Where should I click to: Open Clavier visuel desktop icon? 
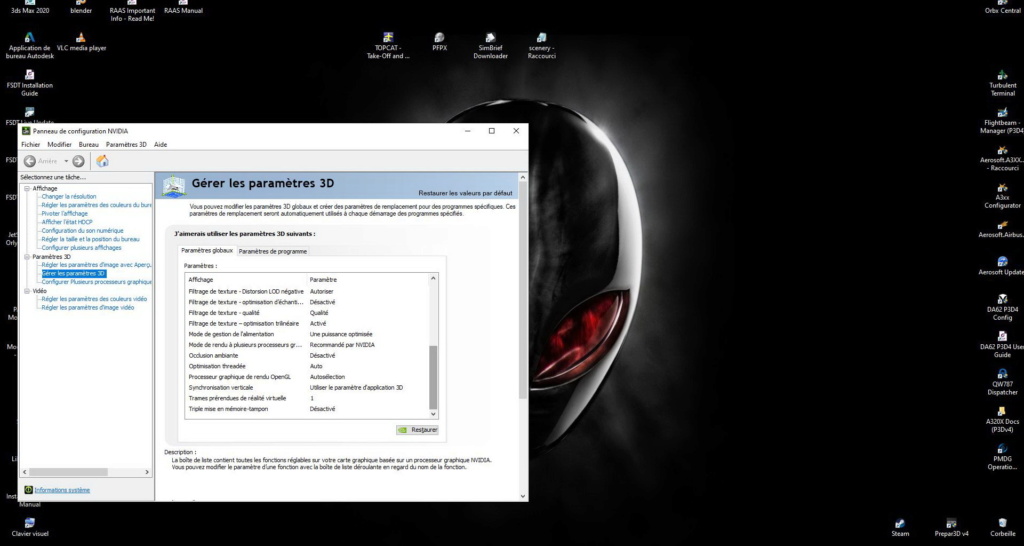click(29, 528)
